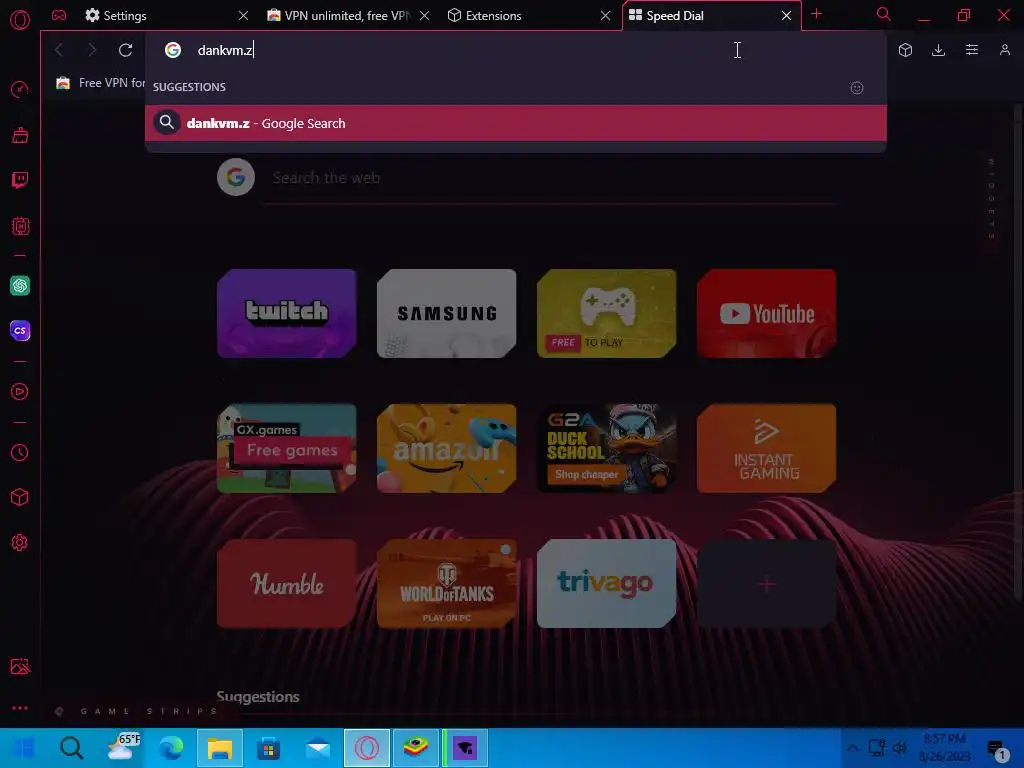Select dankvm.z Google Search suggestion

tap(516, 123)
